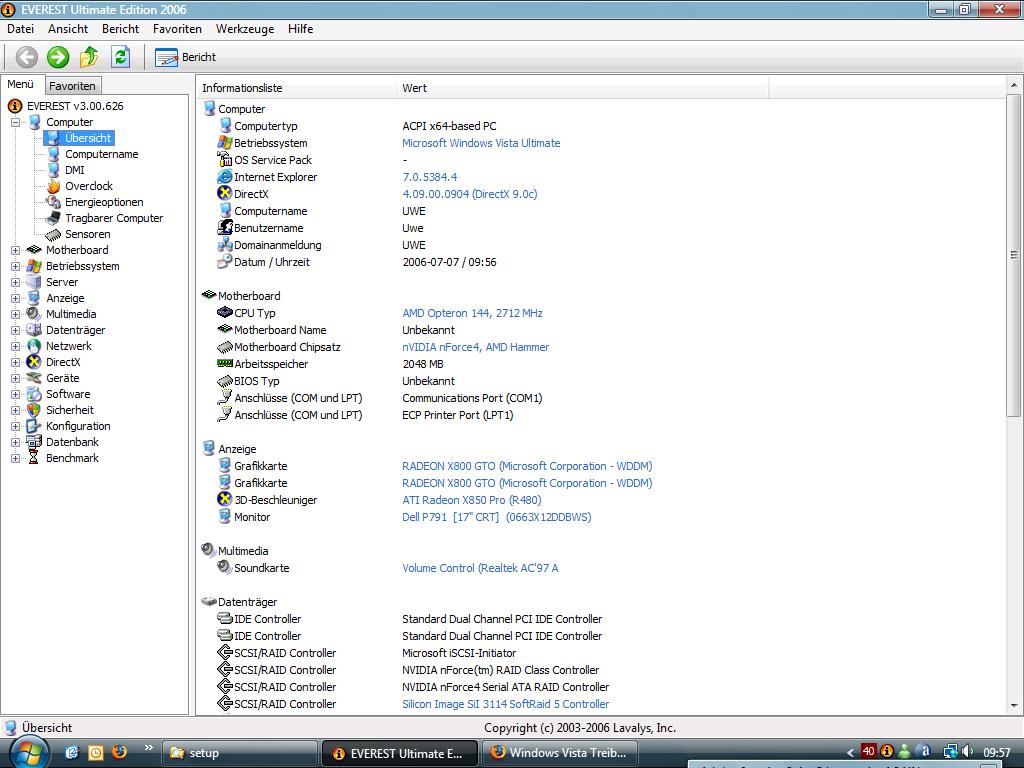
Task: Select Übersicht in the tree
Action: point(88,138)
